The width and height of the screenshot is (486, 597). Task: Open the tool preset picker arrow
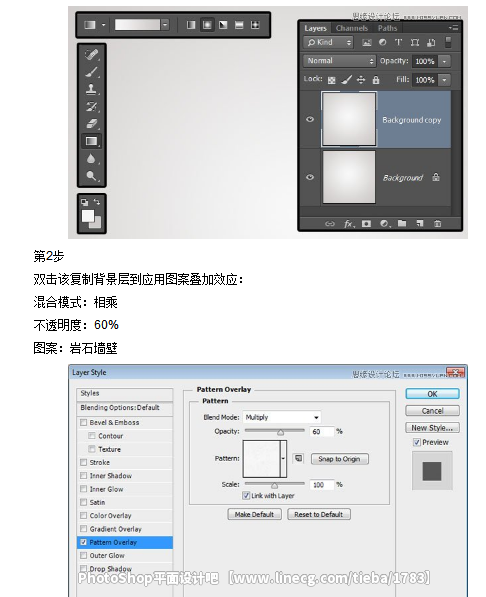[x=103, y=25]
